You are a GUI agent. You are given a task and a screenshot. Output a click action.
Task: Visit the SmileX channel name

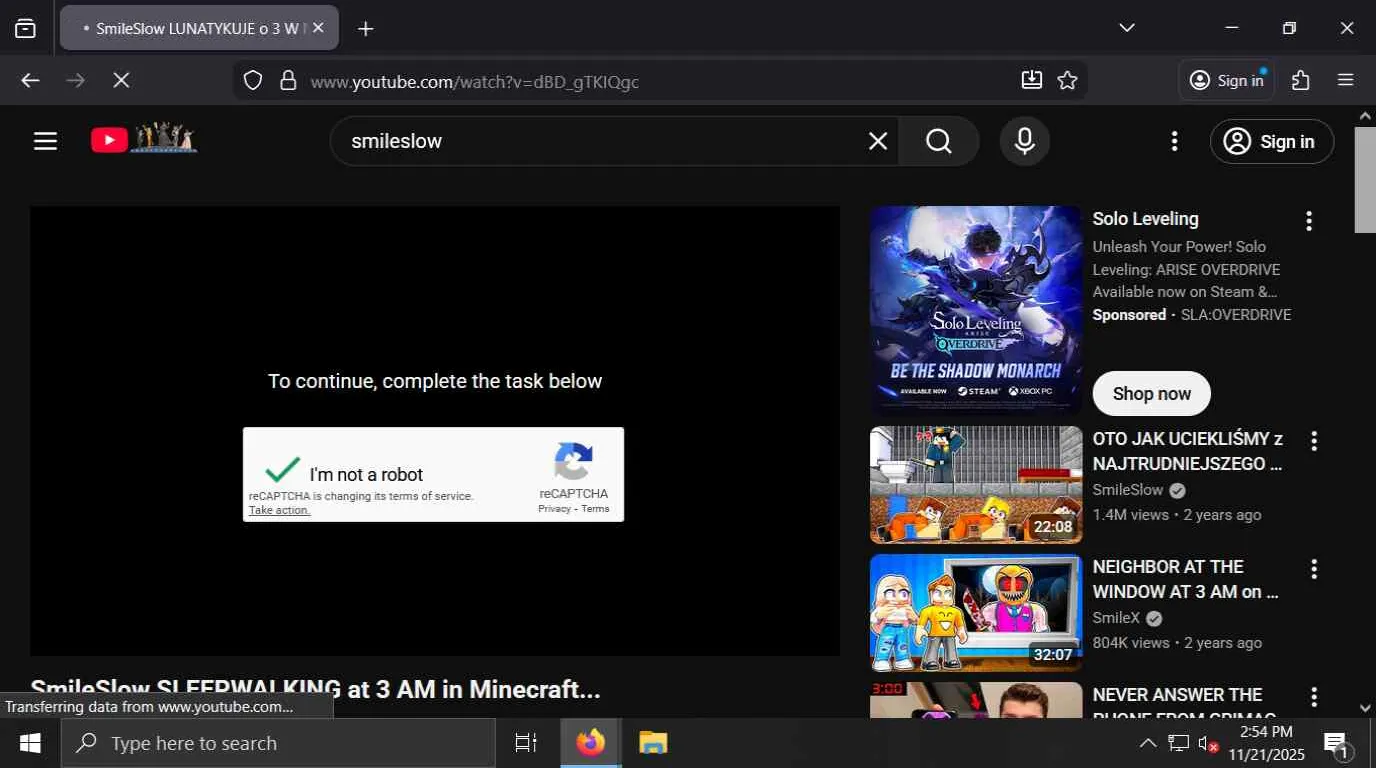pyautogui.click(x=1116, y=618)
